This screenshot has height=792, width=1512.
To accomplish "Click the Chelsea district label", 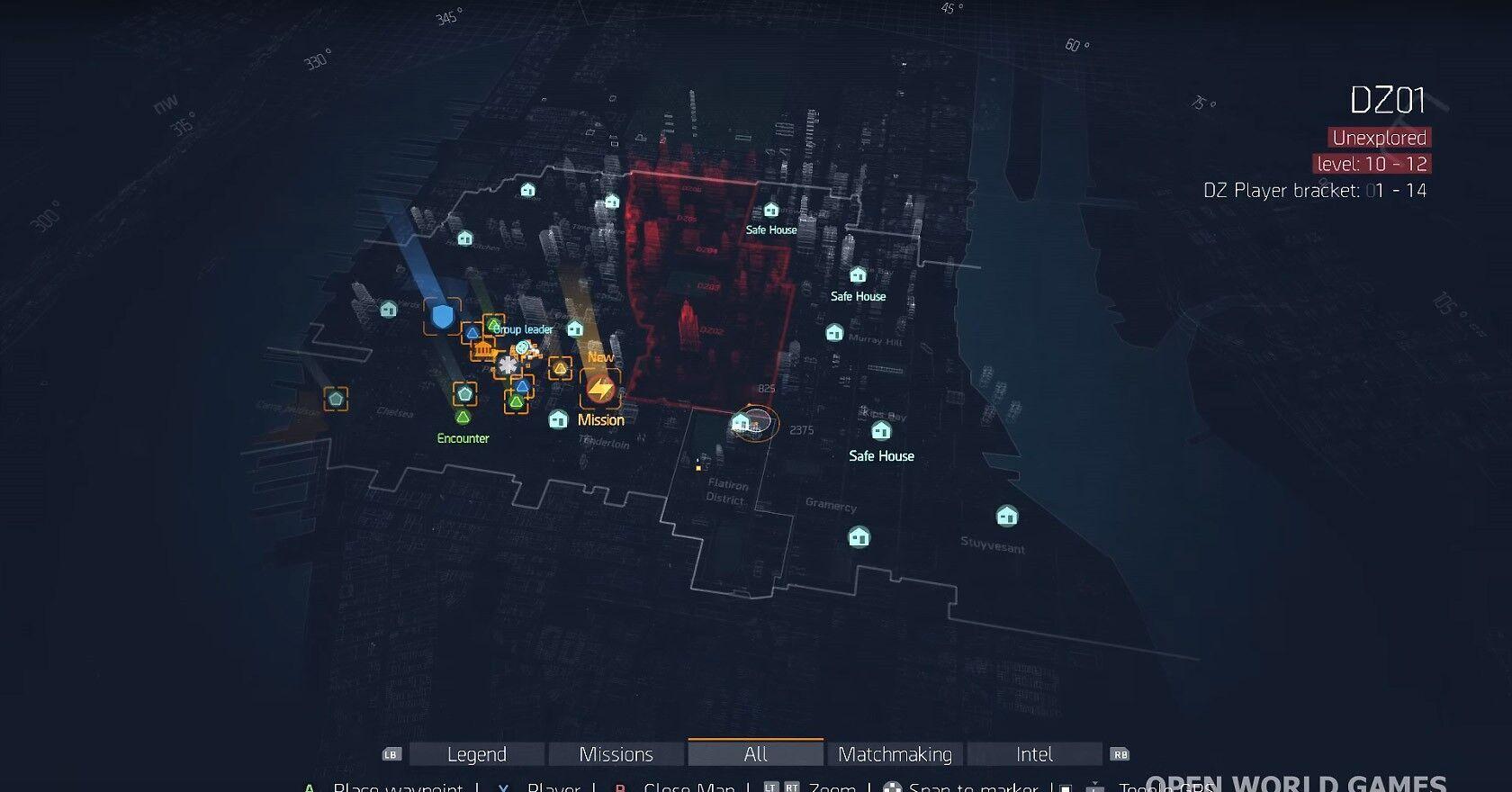I will [395, 413].
